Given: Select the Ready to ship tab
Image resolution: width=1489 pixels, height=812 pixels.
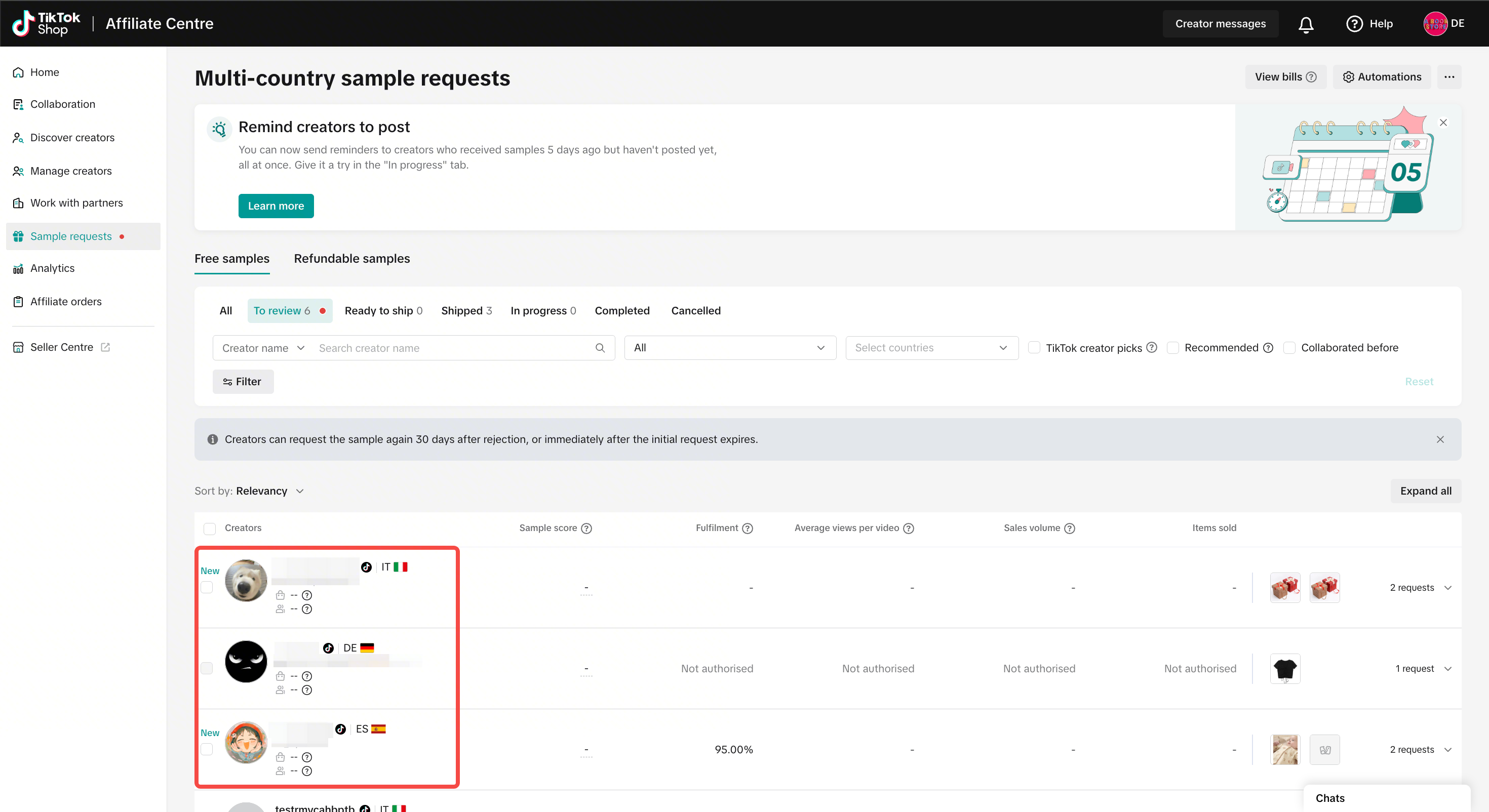Looking at the screenshot, I should (x=384, y=310).
